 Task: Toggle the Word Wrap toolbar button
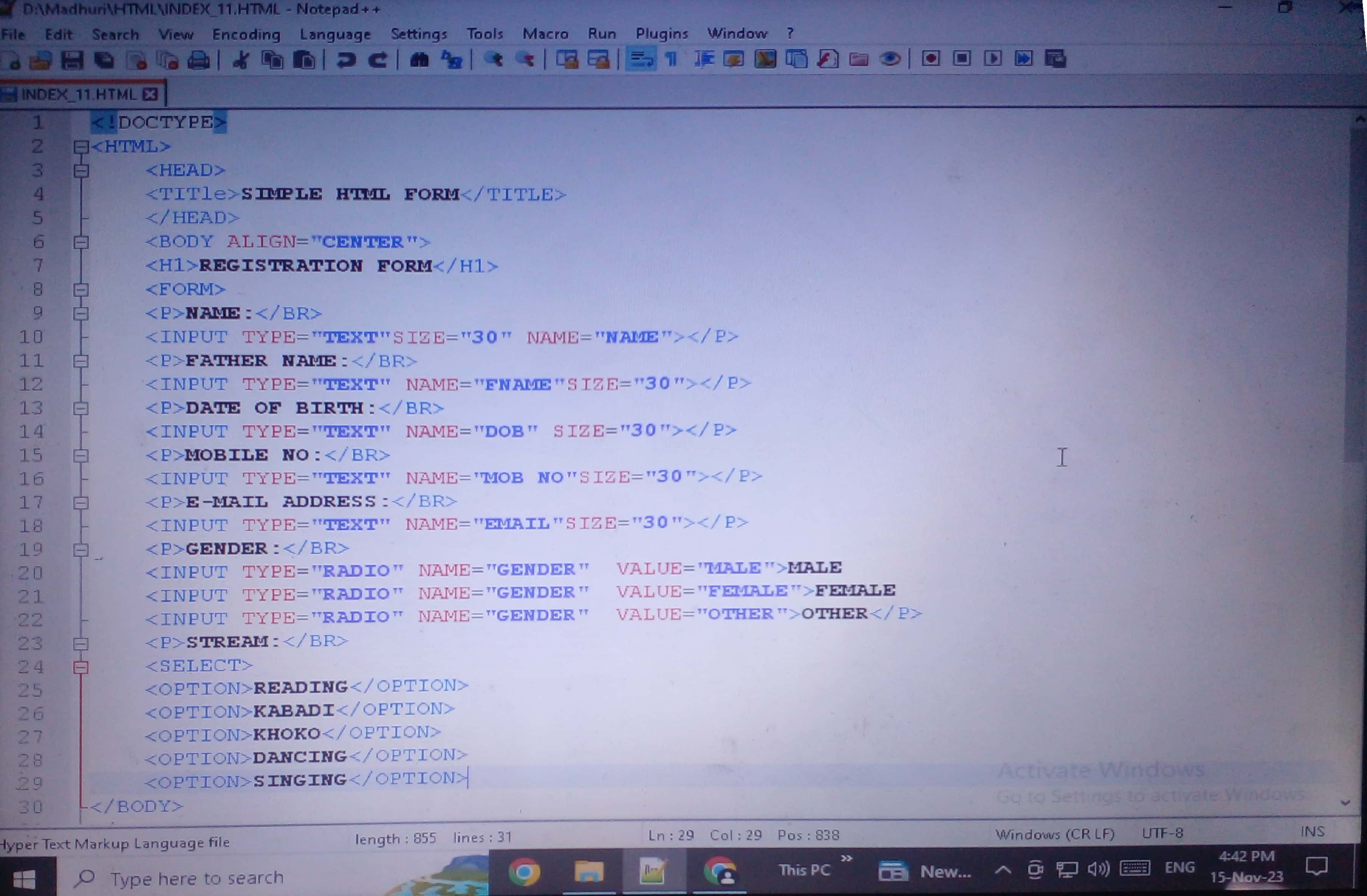[641, 59]
